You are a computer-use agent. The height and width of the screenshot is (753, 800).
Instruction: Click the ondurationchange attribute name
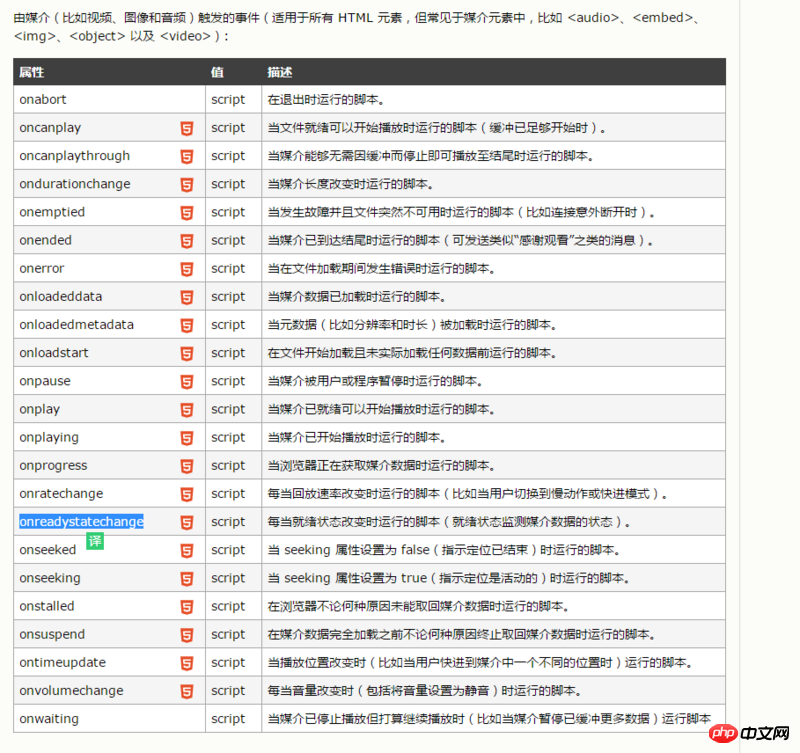tap(75, 184)
